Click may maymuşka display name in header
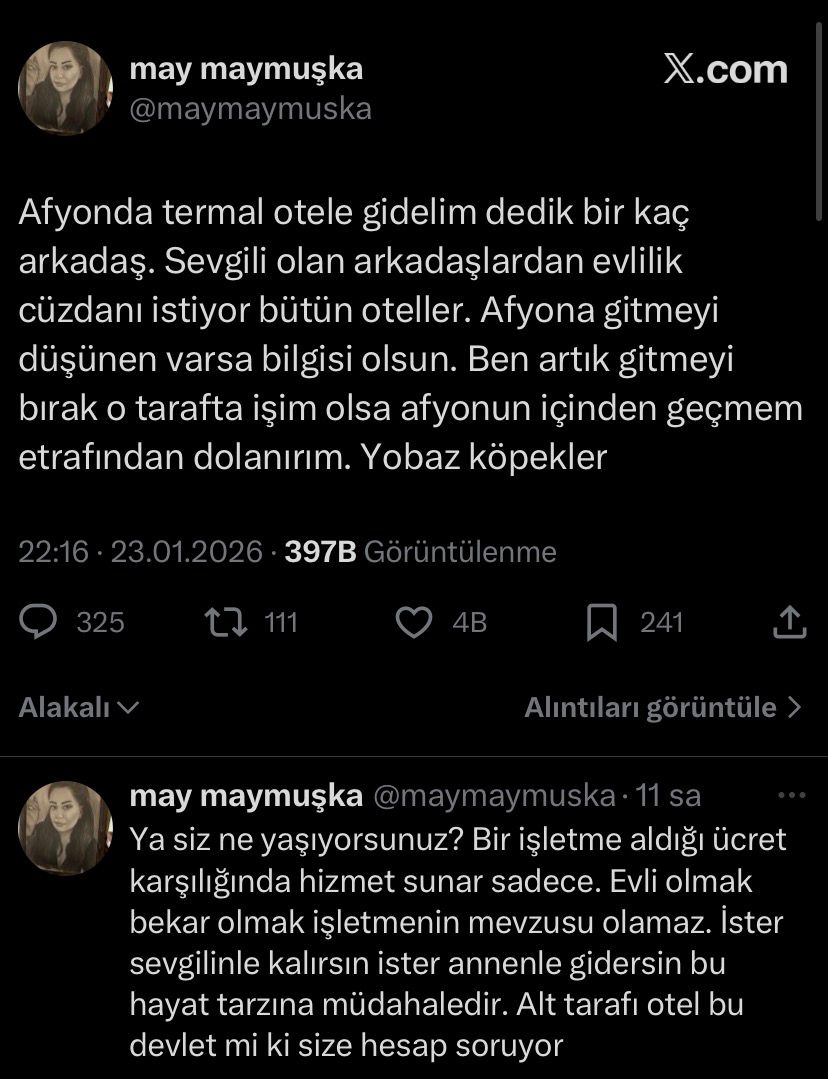Screen dimensions: 828x1079 246,69
